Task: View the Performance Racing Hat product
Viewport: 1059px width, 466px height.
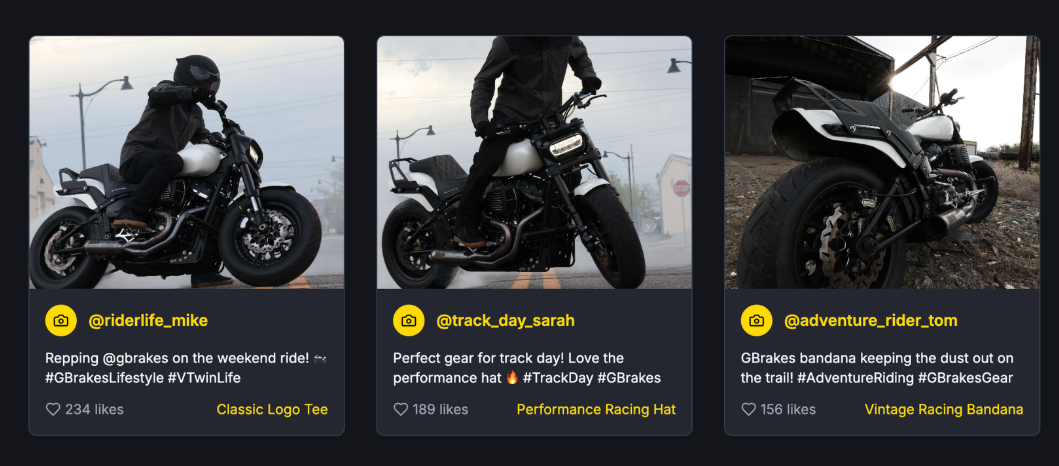Action: 596,409
